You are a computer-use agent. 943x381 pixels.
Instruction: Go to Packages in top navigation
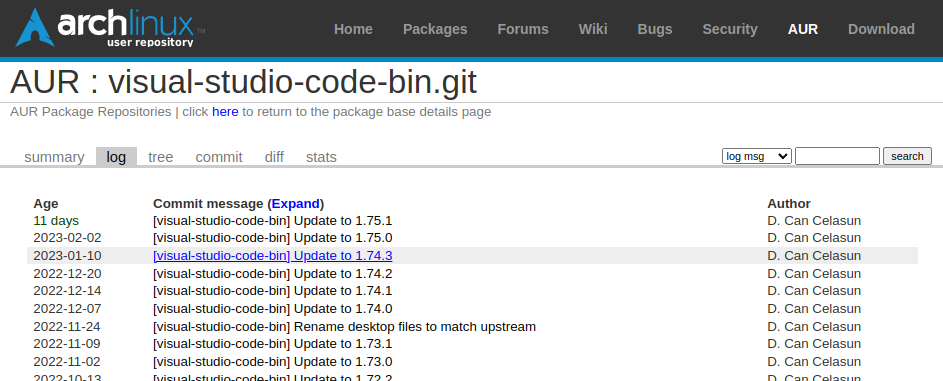(435, 29)
